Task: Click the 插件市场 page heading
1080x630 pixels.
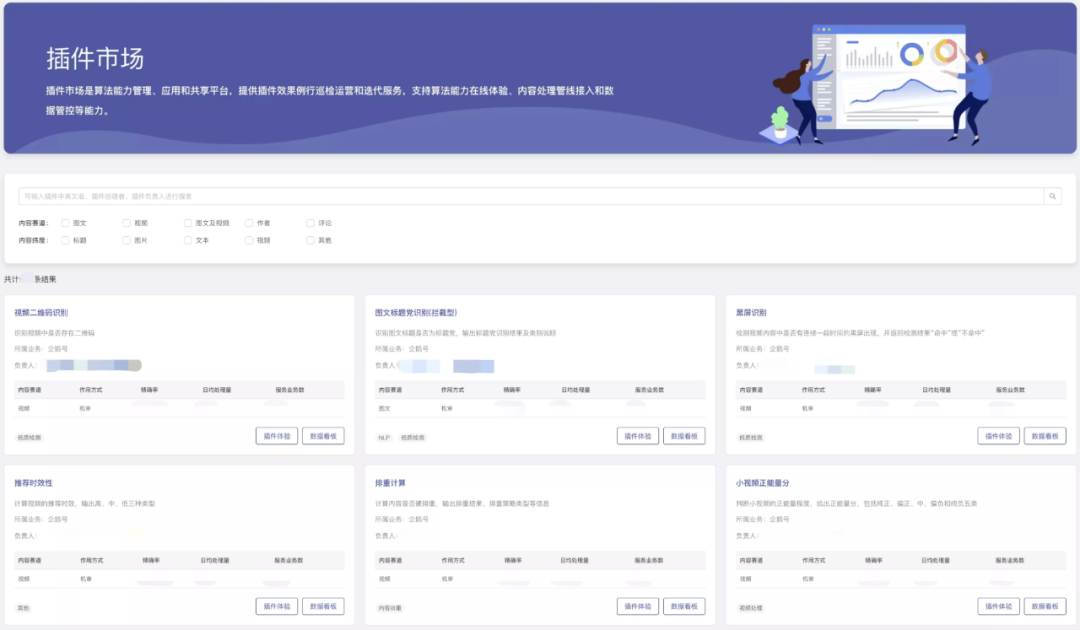Action: [x=95, y=59]
